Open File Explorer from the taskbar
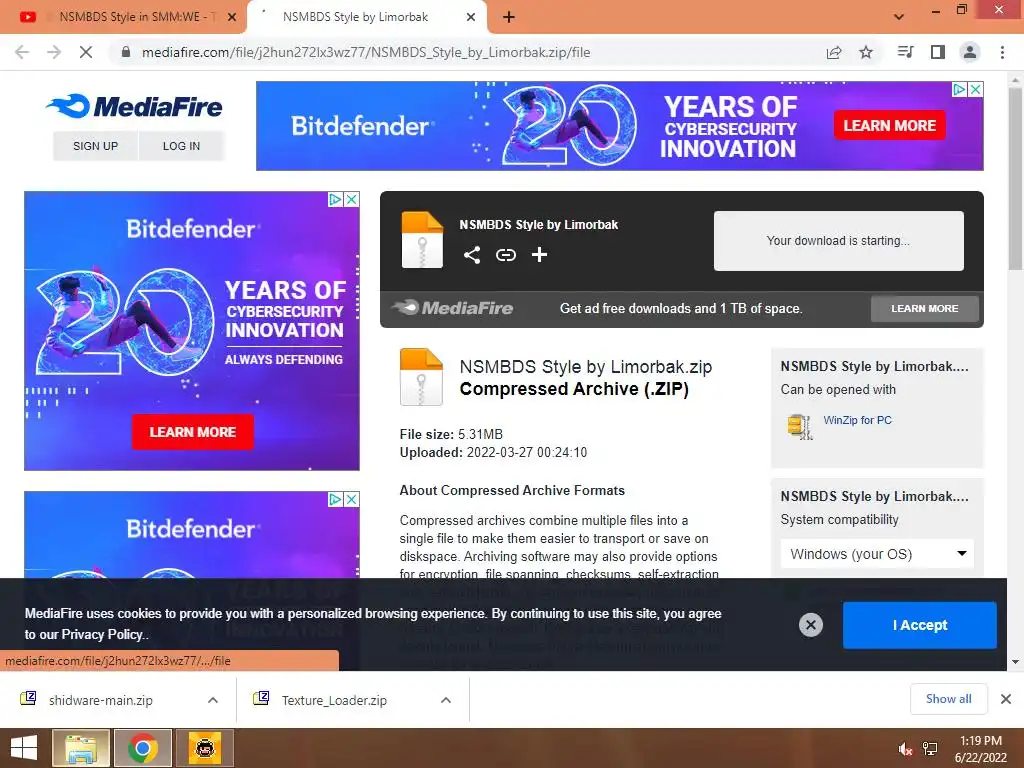Viewport: 1024px width, 768px height. click(x=81, y=748)
